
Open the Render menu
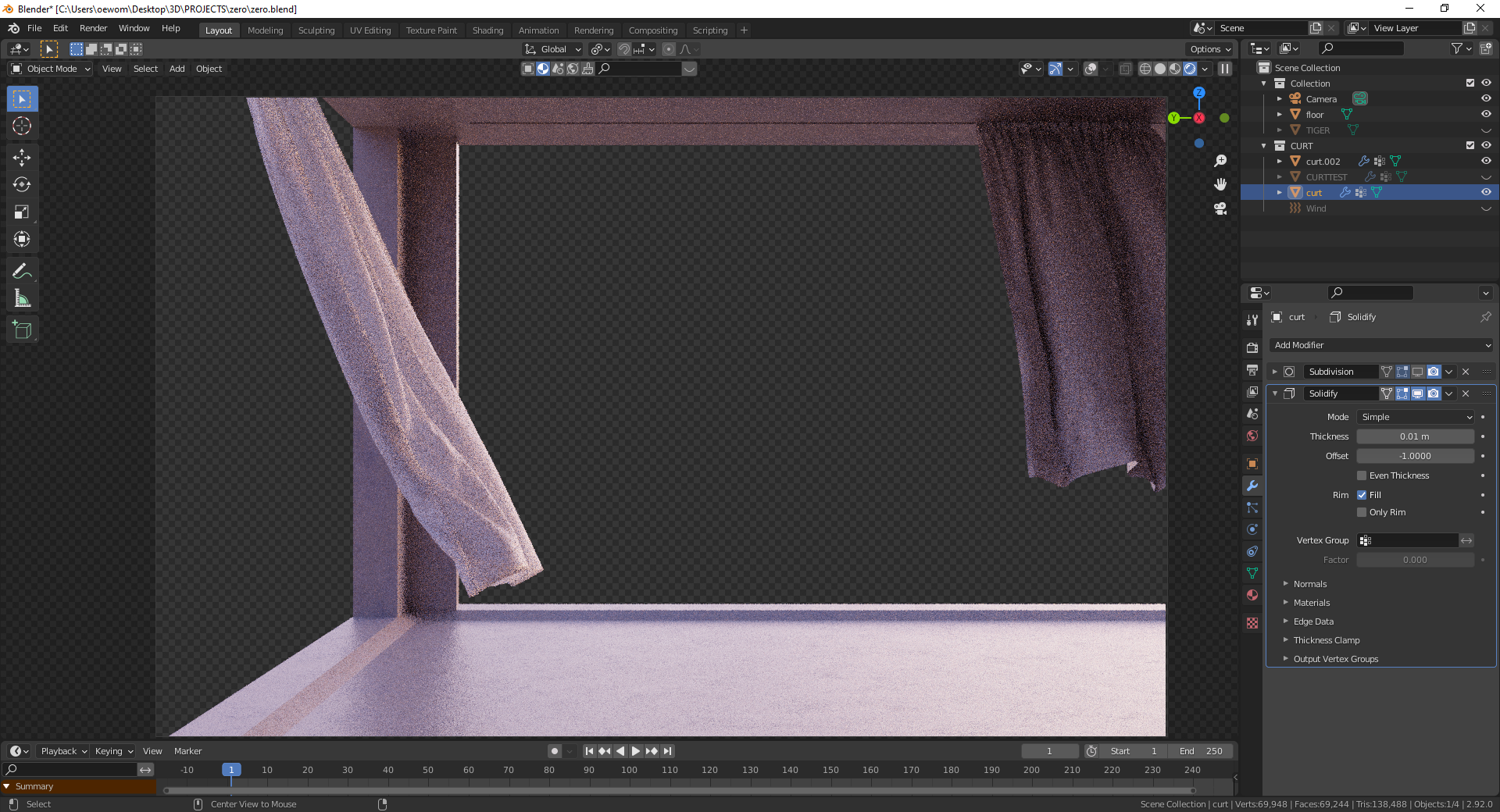93,28
